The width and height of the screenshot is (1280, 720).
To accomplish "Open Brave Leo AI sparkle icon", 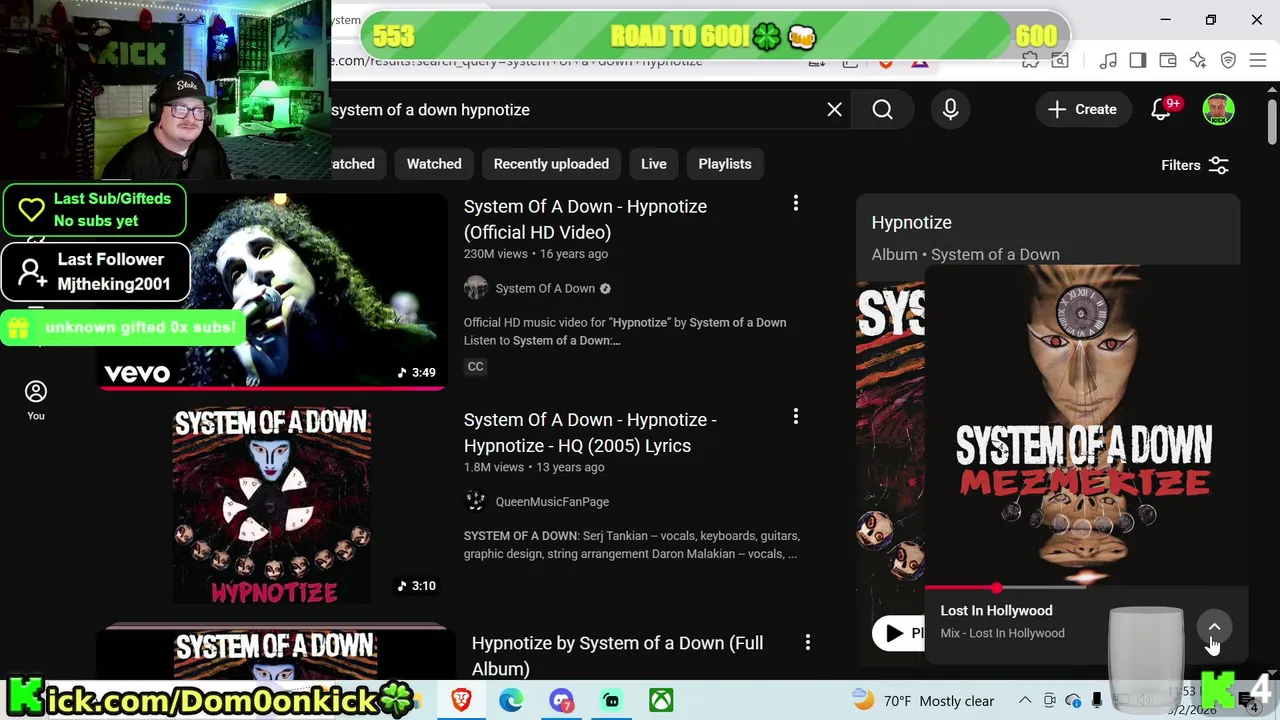I will tap(1198, 61).
